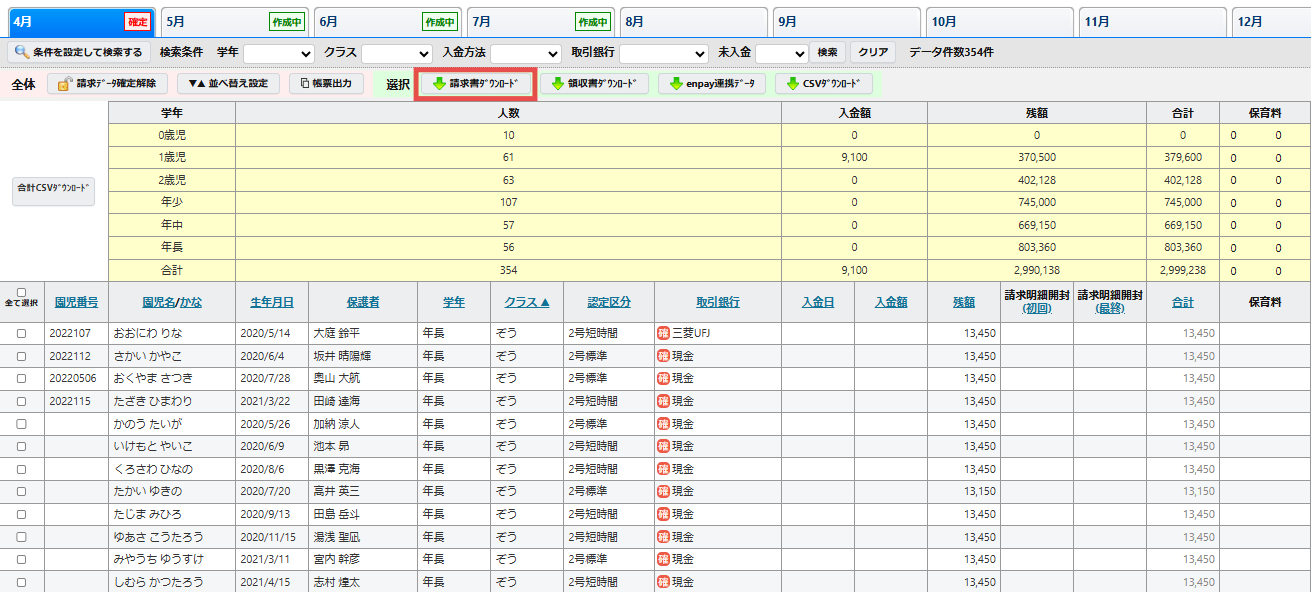Click the red 雑 badge in しむら かつたろう row
Screen dimensions: 1311x592
point(662,582)
